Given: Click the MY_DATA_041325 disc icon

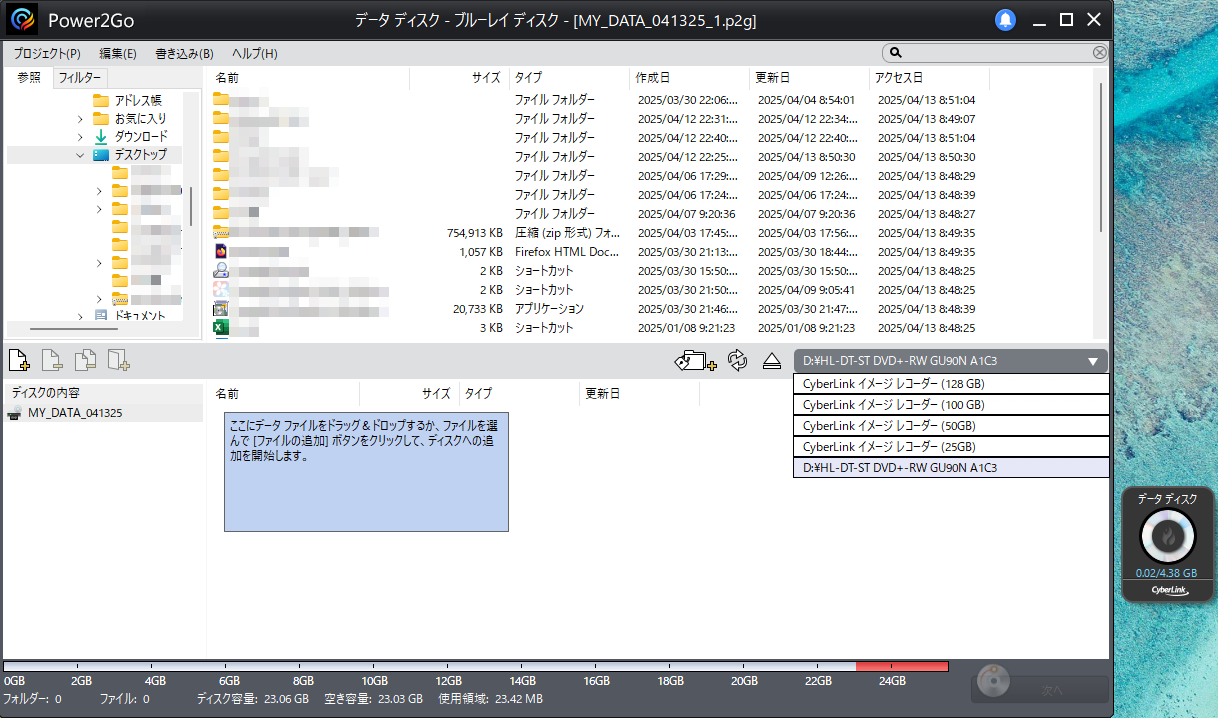Looking at the screenshot, I should click(x=15, y=413).
